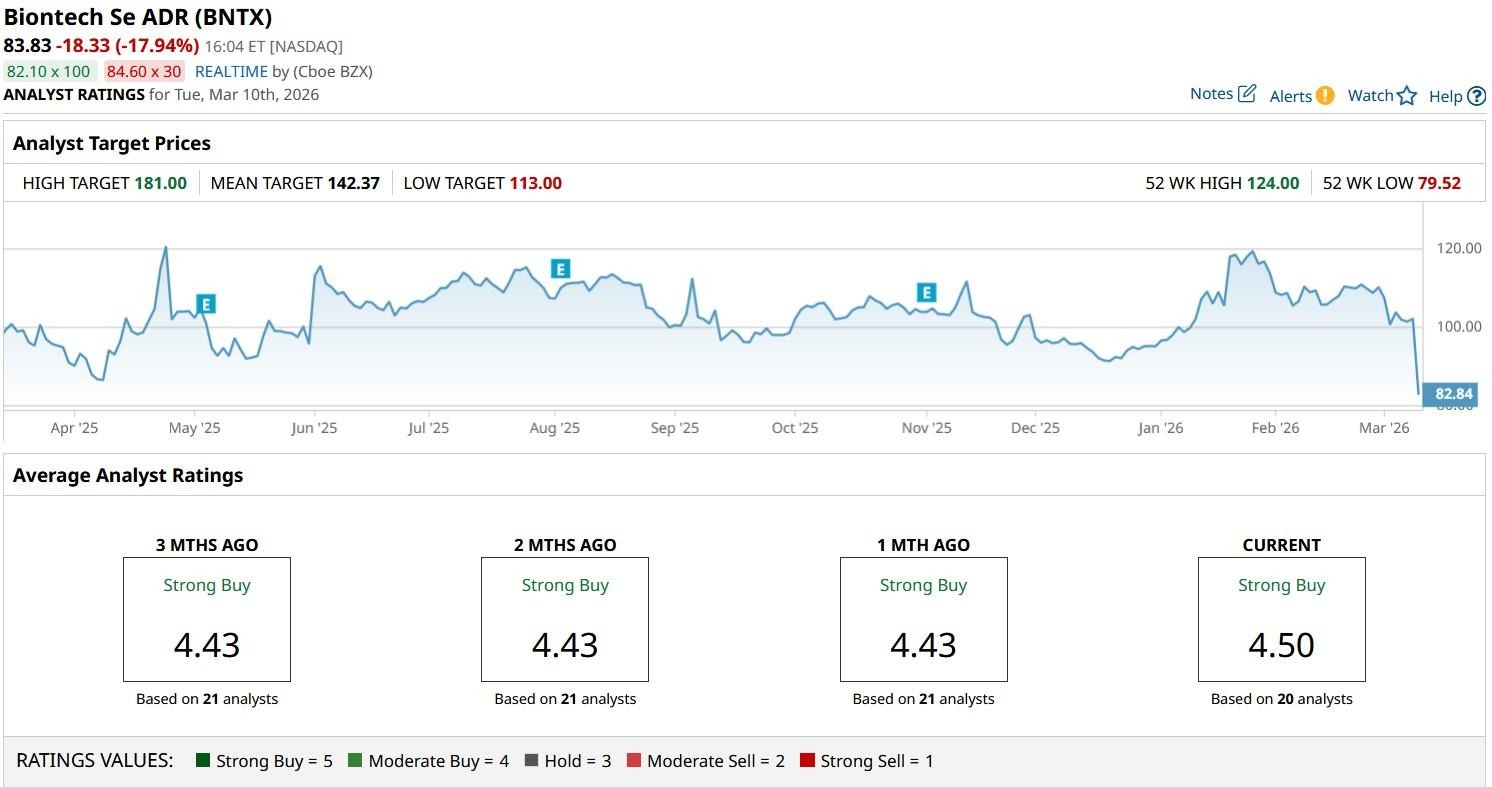Click the 16:04 ET [NASDAQ] timestamp
This screenshot has width=1492, height=787.
click(x=274, y=47)
